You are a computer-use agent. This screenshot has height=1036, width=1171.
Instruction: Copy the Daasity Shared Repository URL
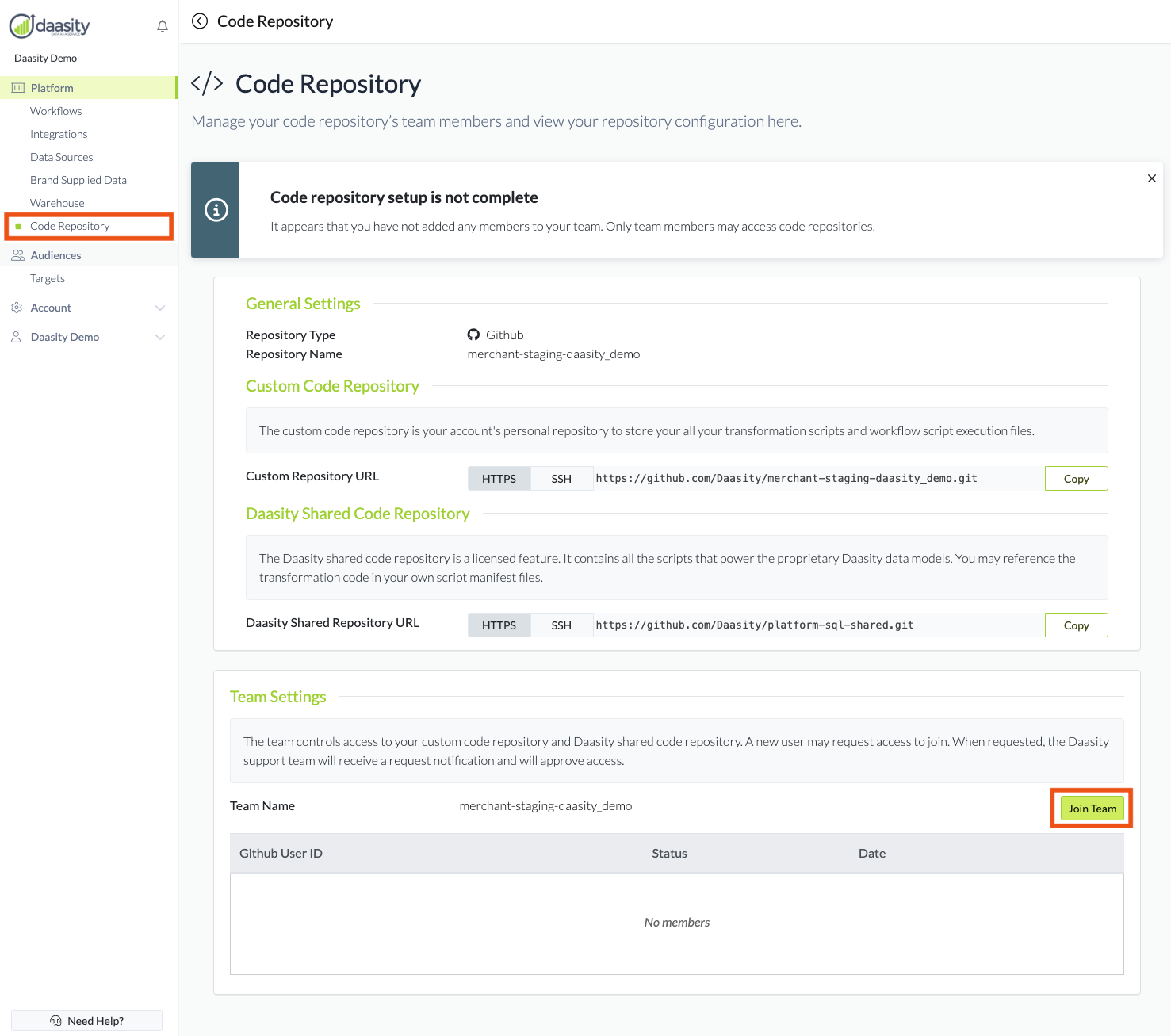click(x=1076, y=625)
